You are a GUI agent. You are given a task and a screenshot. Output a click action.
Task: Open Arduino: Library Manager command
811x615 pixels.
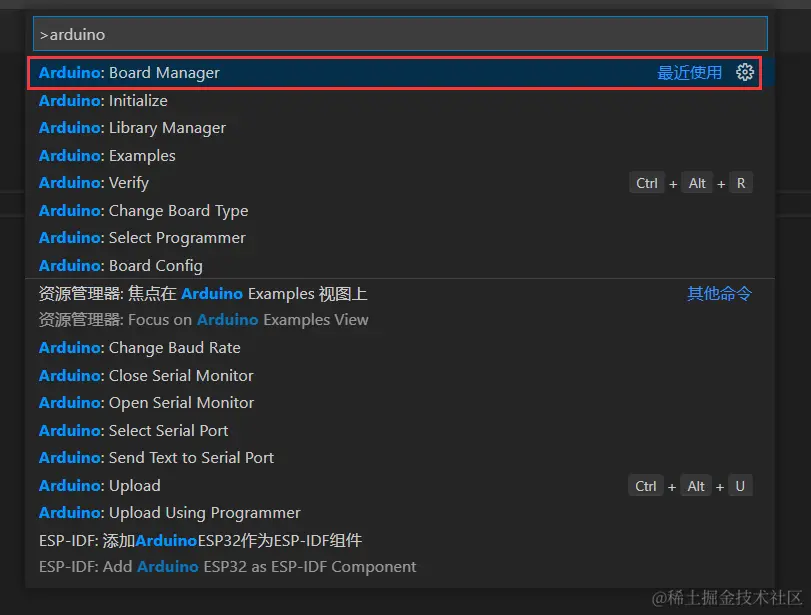(x=400, y=128)
